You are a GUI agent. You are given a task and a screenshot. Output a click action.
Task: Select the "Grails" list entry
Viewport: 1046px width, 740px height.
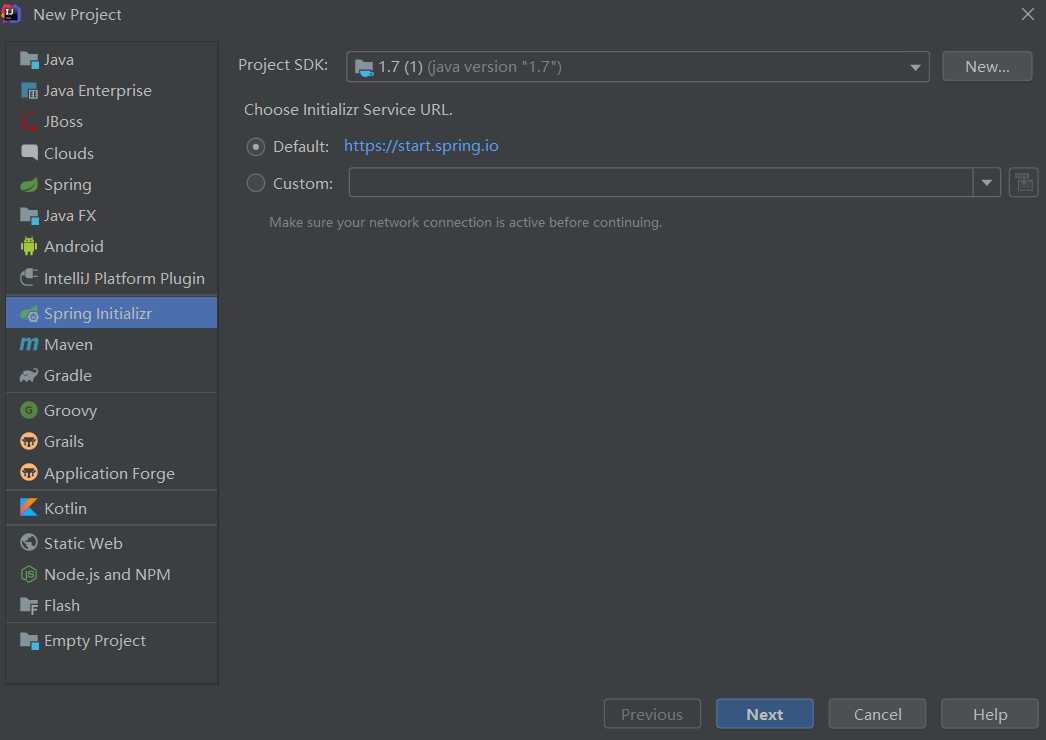point(111,441)
